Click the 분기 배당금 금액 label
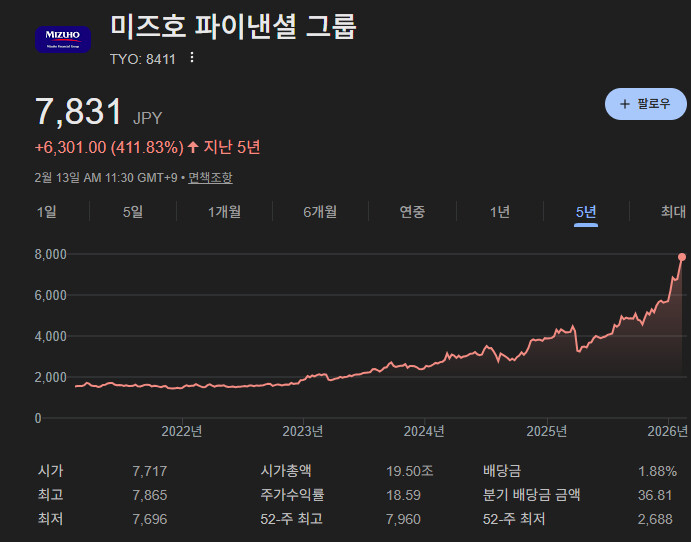The image size is (691, 542). (x=531, y=495)
